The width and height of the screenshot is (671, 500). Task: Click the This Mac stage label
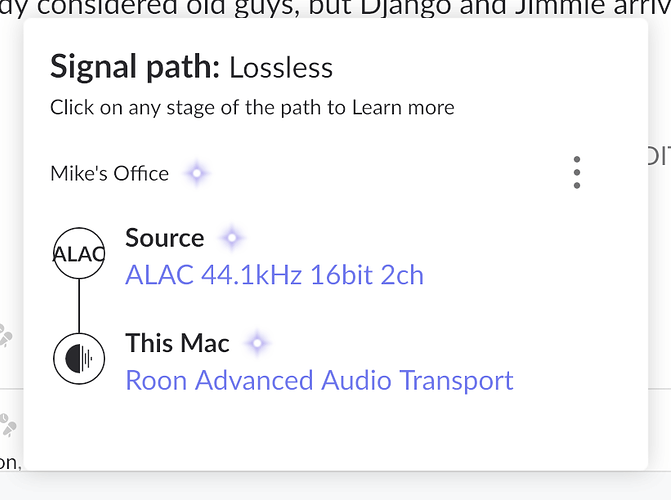pos(178,343)
